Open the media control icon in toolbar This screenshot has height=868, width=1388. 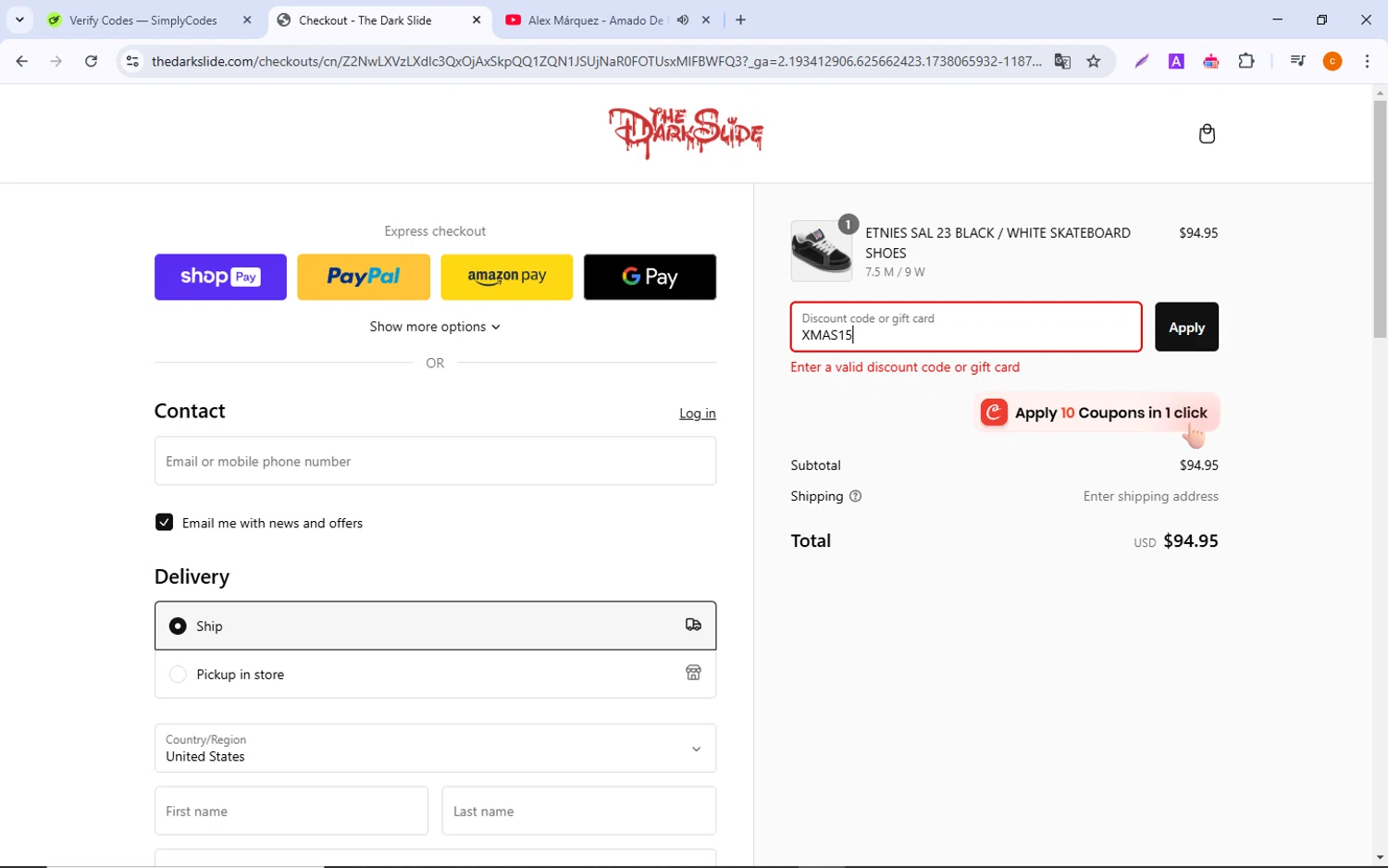coord(1297,61)
